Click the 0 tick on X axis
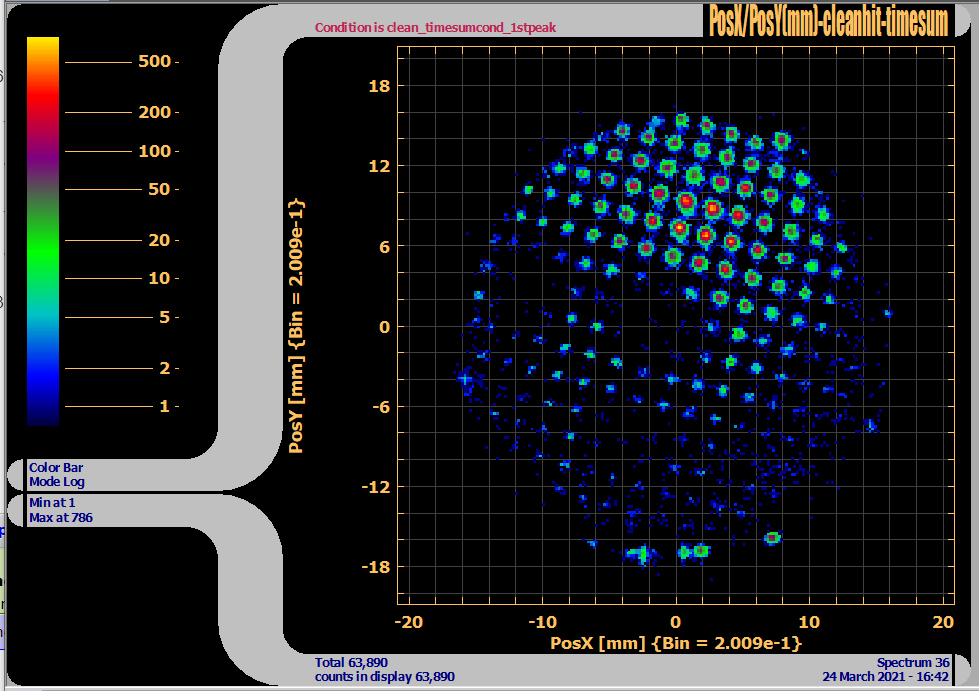This screenshot has height=691, width=979. tap(675, 621)
